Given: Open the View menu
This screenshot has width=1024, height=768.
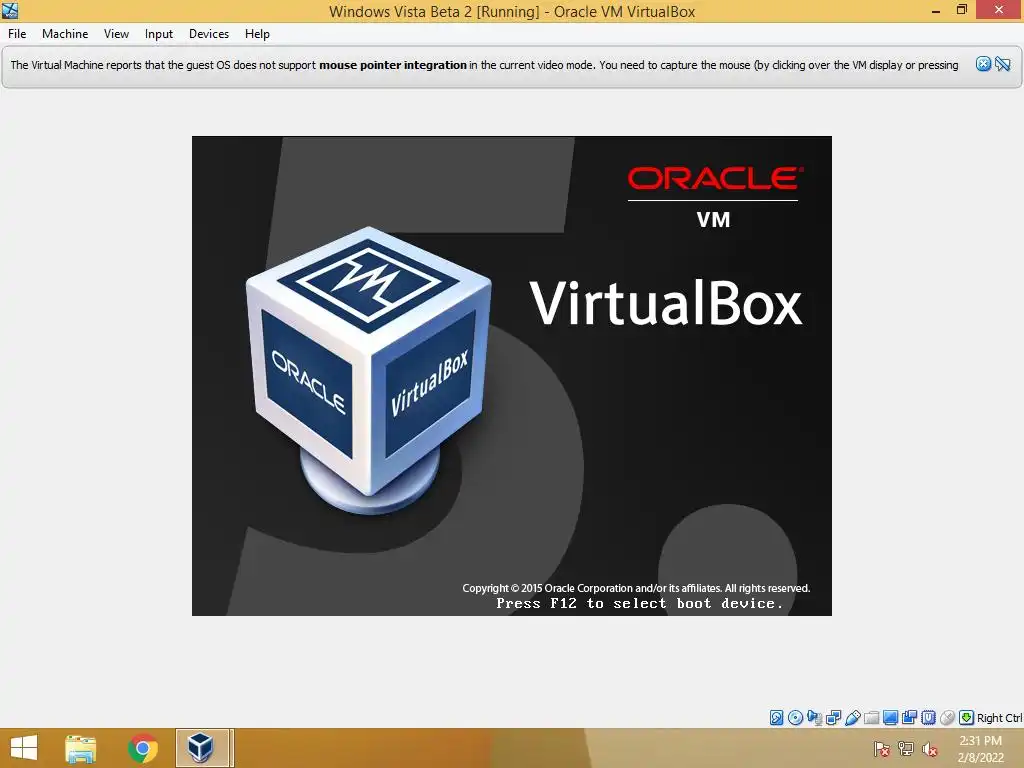Looking at the screenshot, I should point(116,34).
